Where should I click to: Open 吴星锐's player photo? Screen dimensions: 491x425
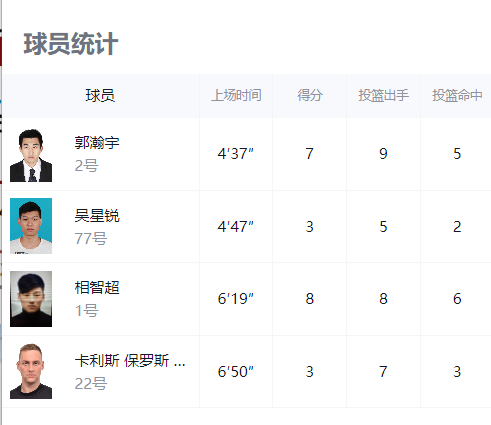[31, 226]
